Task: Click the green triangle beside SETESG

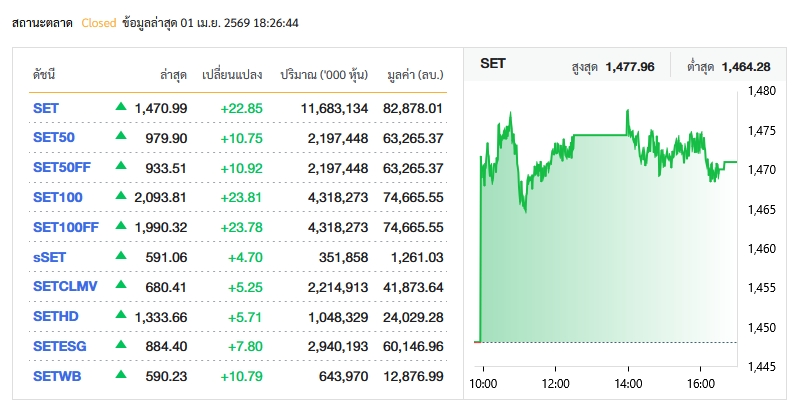Action: pos(121,346)
